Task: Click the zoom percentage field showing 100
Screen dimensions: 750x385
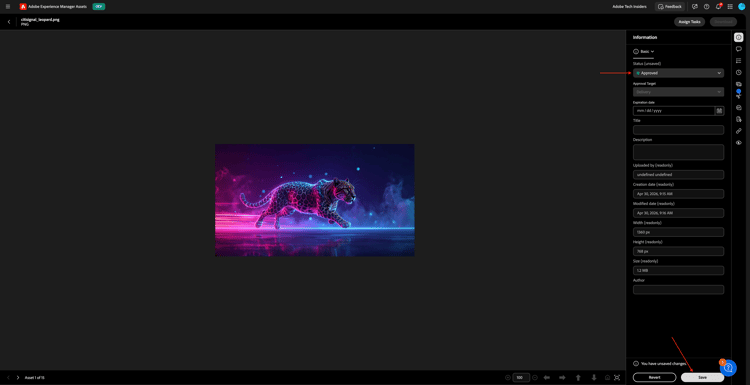Action: pyautogui.click(x=521, y=377)
